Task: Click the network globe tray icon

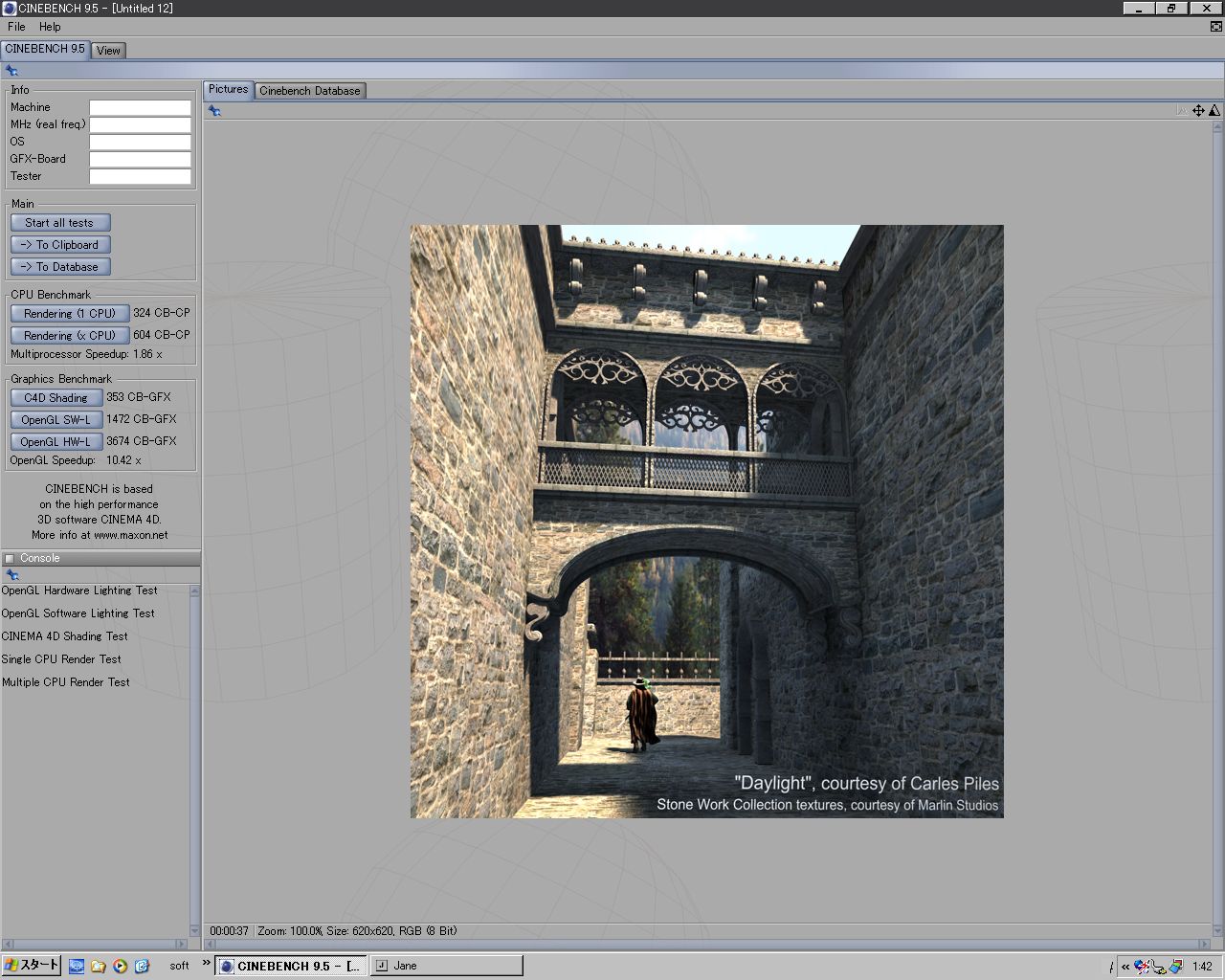Action: click(1142, 967)
